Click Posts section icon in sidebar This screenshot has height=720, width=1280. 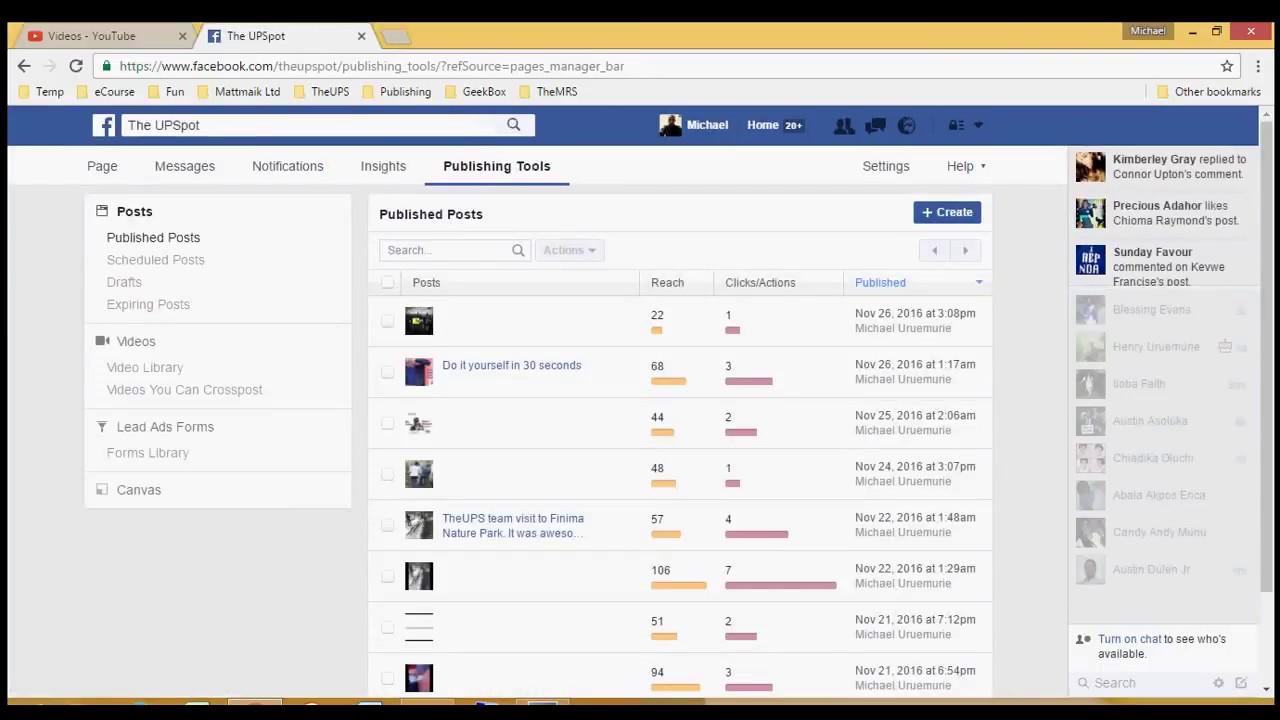tap(102, 211)
